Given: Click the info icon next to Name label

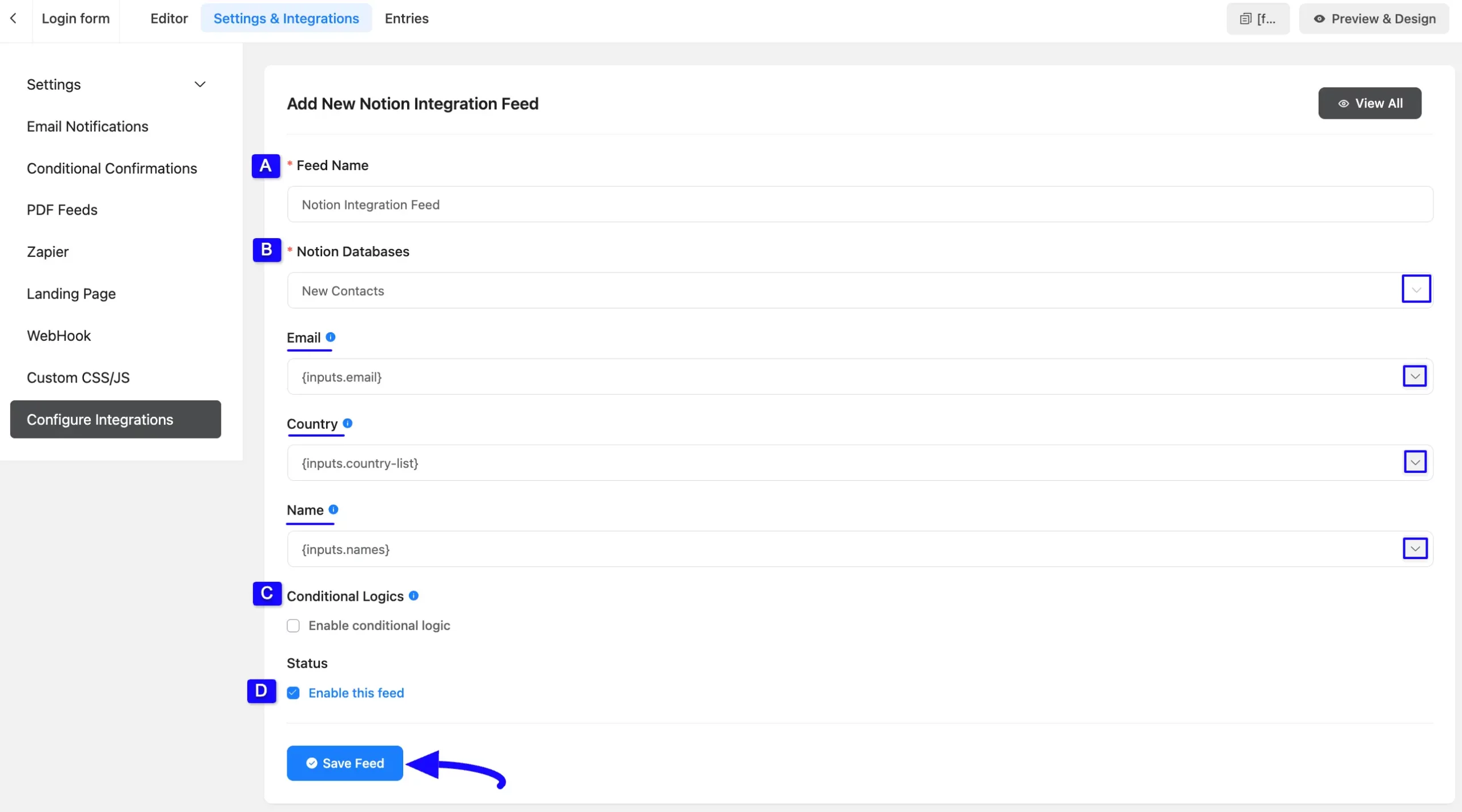Looking at the screenshot, I should [x=334, y=509].
